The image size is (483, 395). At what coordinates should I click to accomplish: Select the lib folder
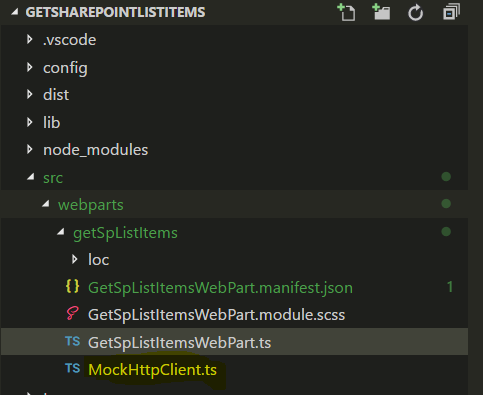pos(51,123)
